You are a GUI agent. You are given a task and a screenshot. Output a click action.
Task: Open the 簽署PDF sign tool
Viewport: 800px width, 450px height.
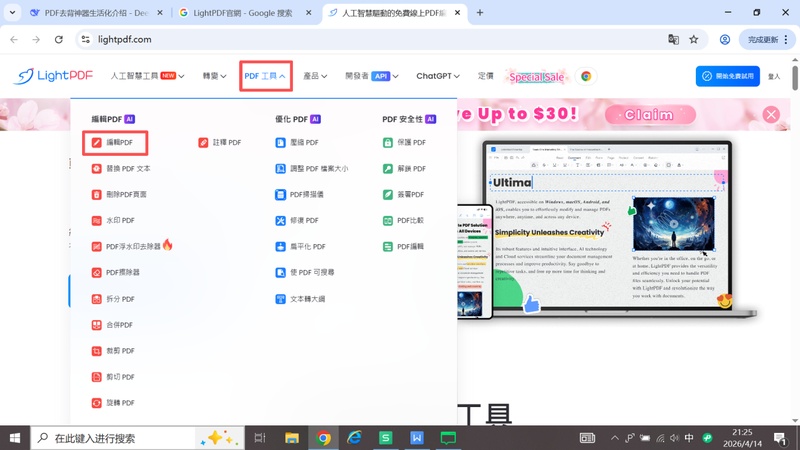coord(404,194)
